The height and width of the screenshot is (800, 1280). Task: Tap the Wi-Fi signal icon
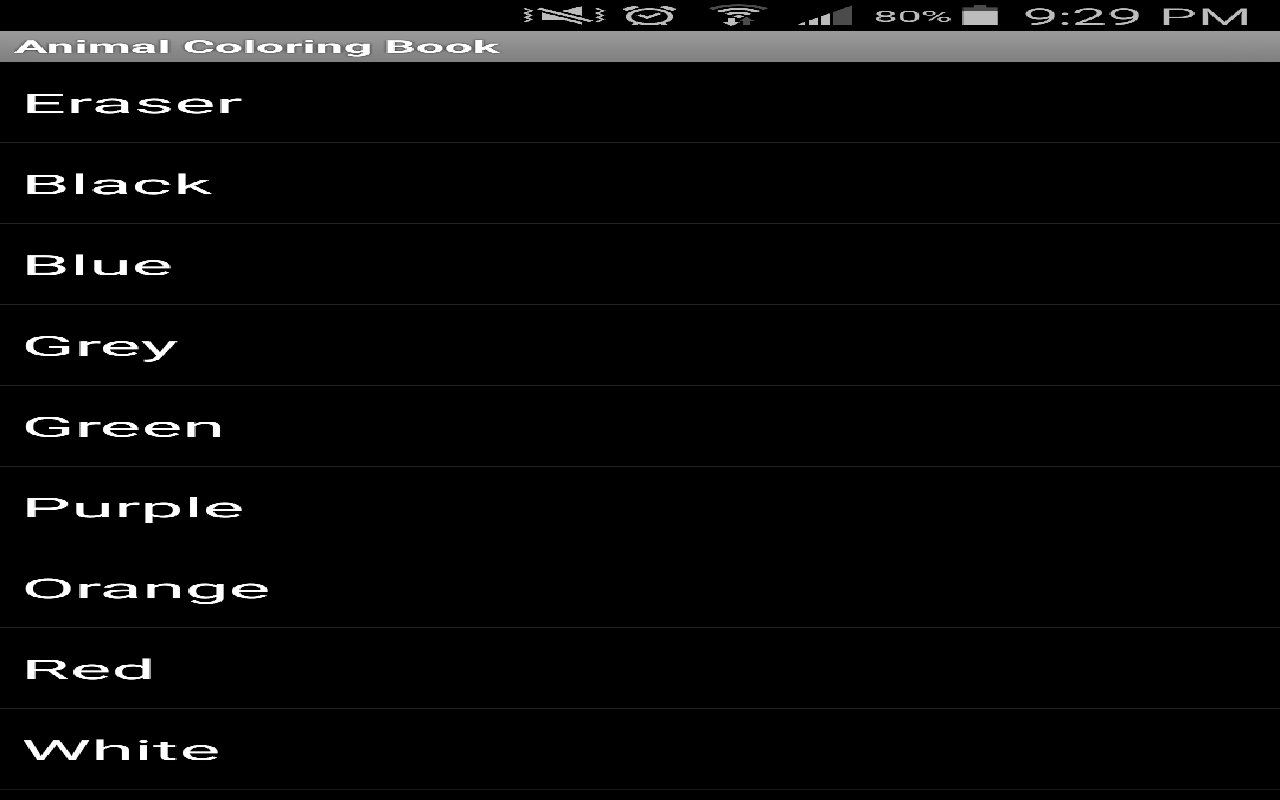737,15
